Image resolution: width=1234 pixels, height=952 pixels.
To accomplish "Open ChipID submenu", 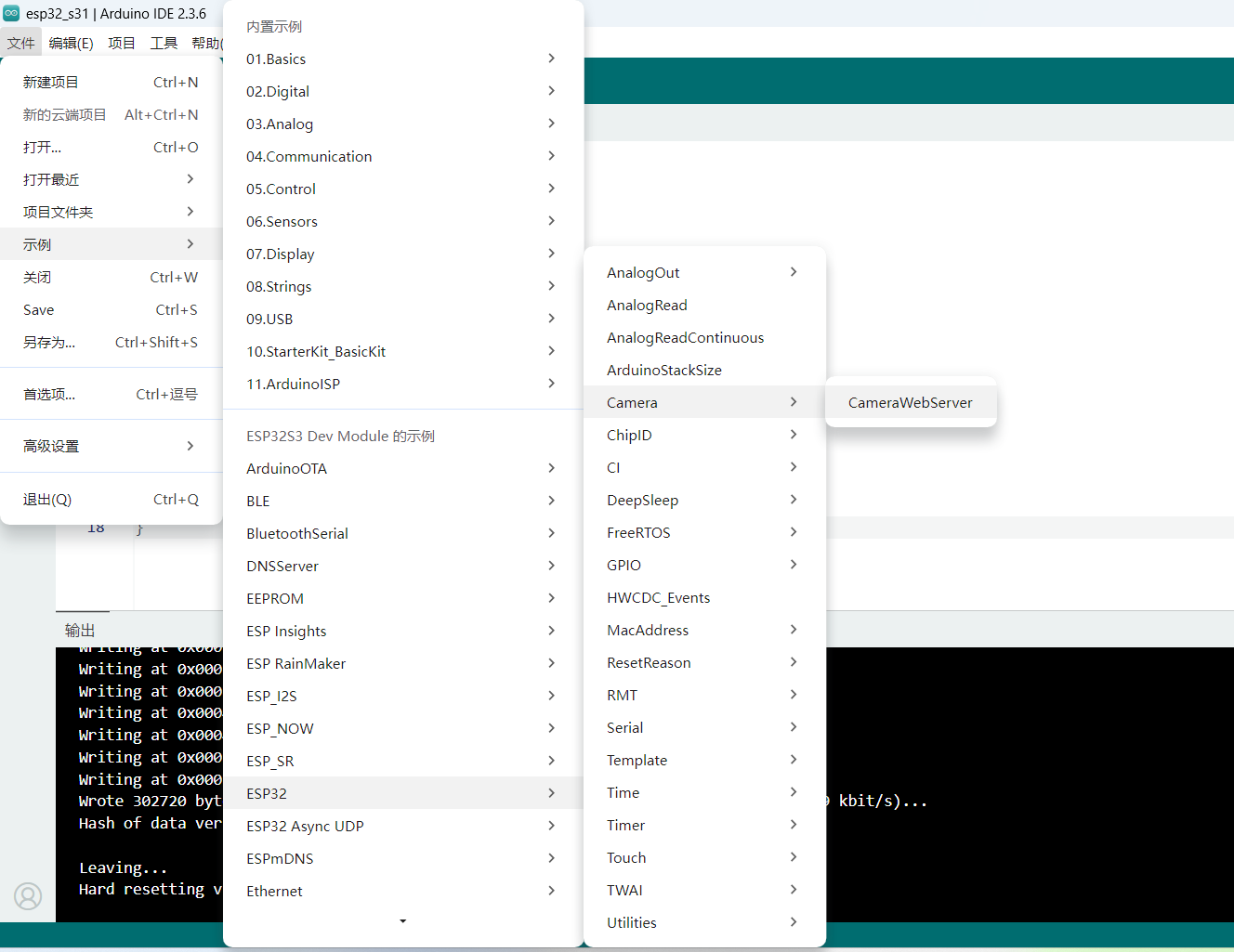I will pos(704,435).
